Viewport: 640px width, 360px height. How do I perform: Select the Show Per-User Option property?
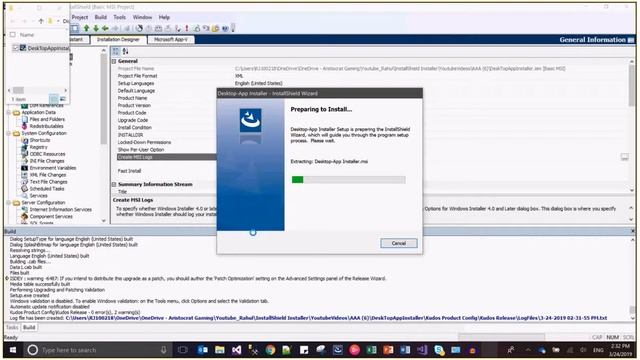click(x=141, y=150)
